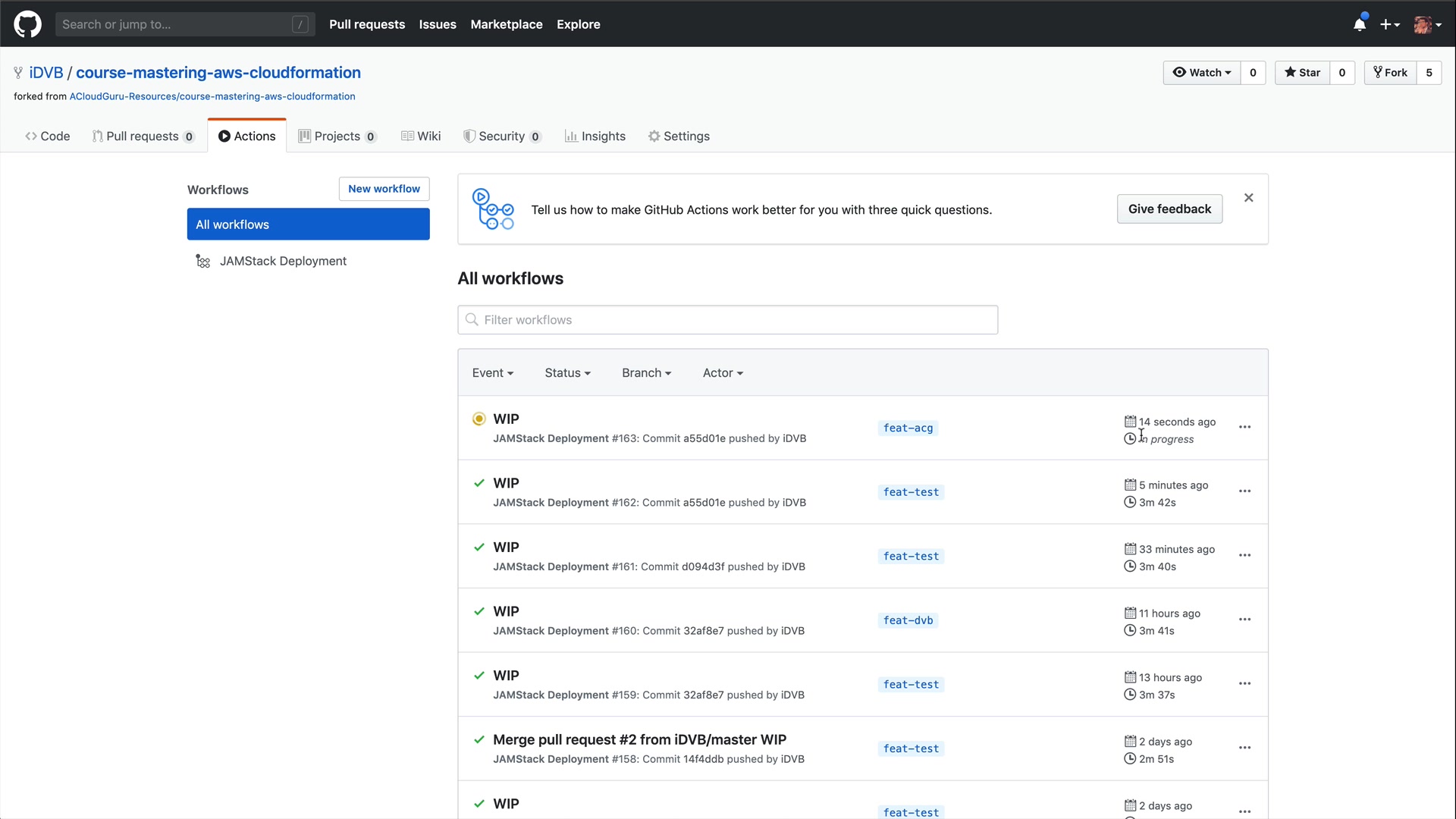Click the Filter workflows search field
1456x819 pixels.
[727, 320]
